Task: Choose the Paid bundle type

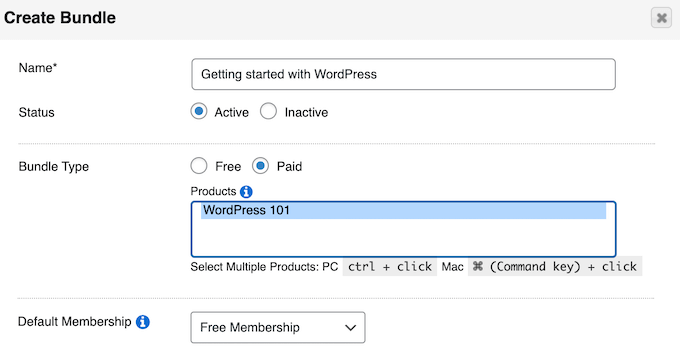Action: [260, 166]
